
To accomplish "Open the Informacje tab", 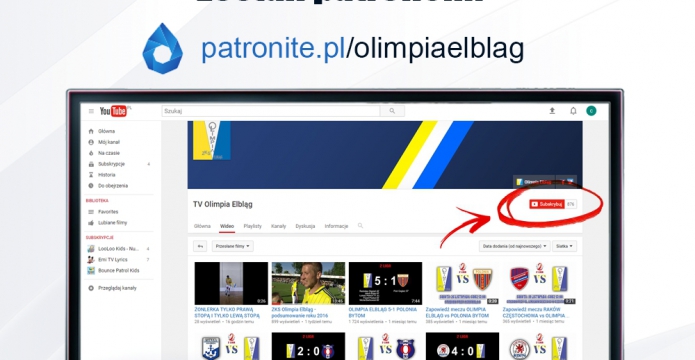I will [x=336, y=226].
